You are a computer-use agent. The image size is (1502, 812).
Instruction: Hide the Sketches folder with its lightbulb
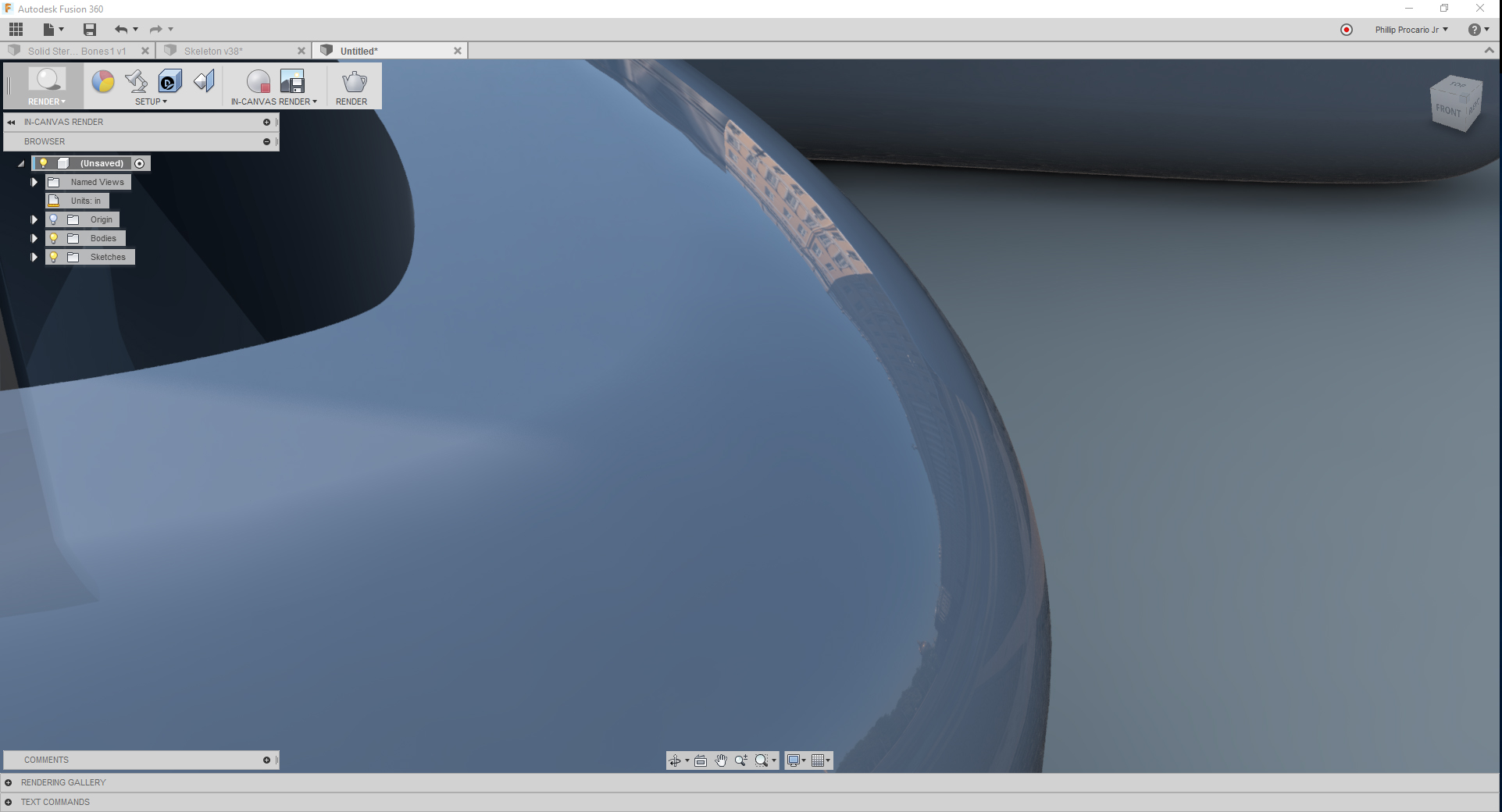pyautogui.click(x=52, y=256)
